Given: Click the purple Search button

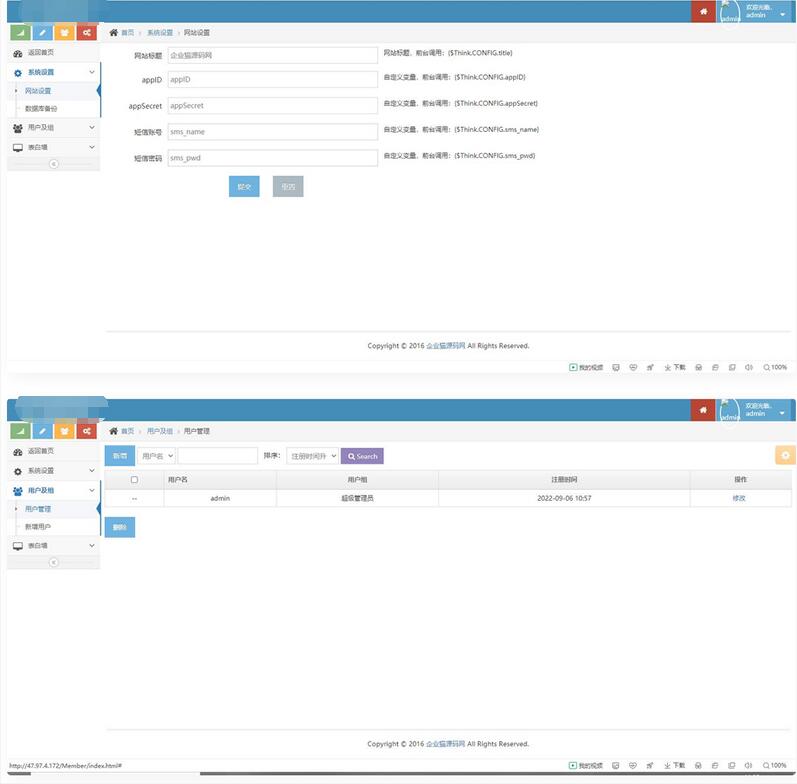Looking at the screenshot, I should coord(362,456).
